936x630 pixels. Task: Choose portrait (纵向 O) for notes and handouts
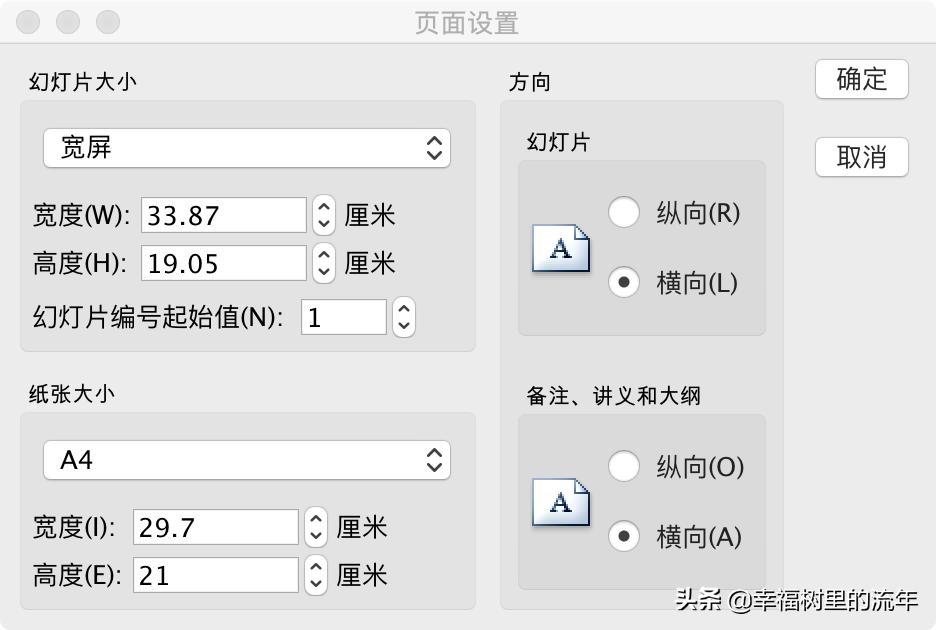coord(624,467)
